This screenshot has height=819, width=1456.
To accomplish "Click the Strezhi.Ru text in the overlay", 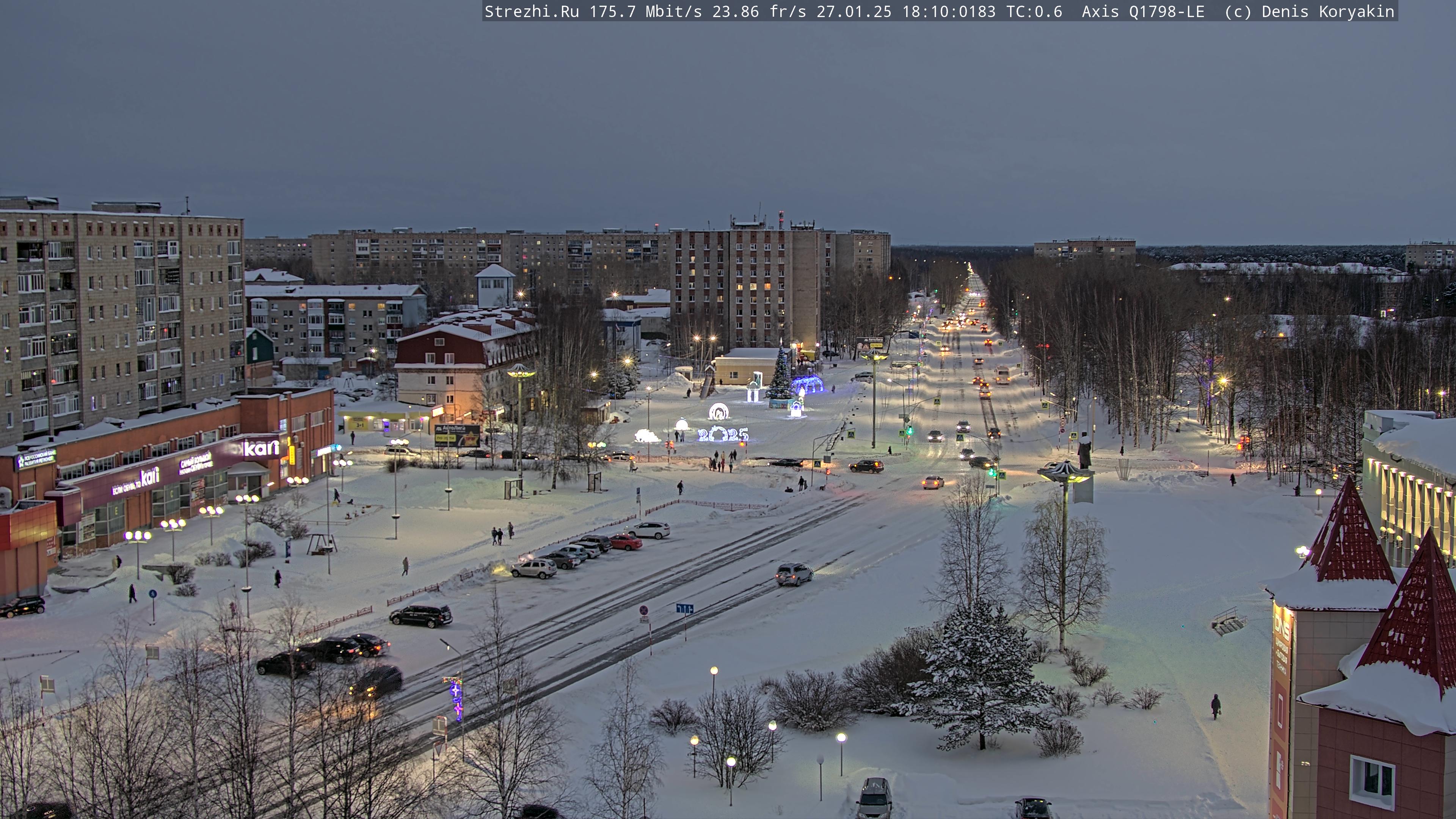I will (x=532, y=11).
